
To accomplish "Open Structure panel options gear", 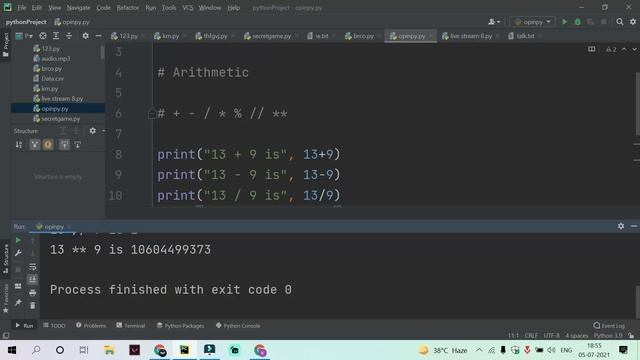I will click(x=93, y=131).
